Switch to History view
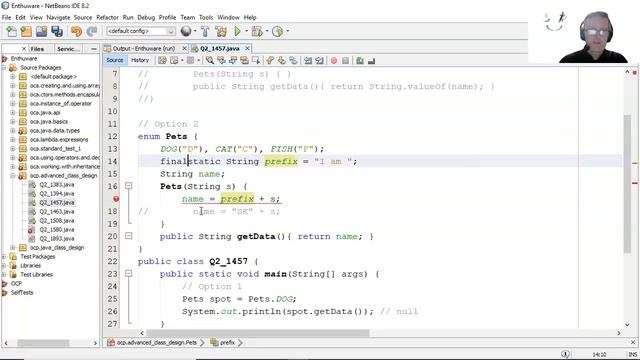The height and width of the screenshot is (360, 640). point(140,60)
